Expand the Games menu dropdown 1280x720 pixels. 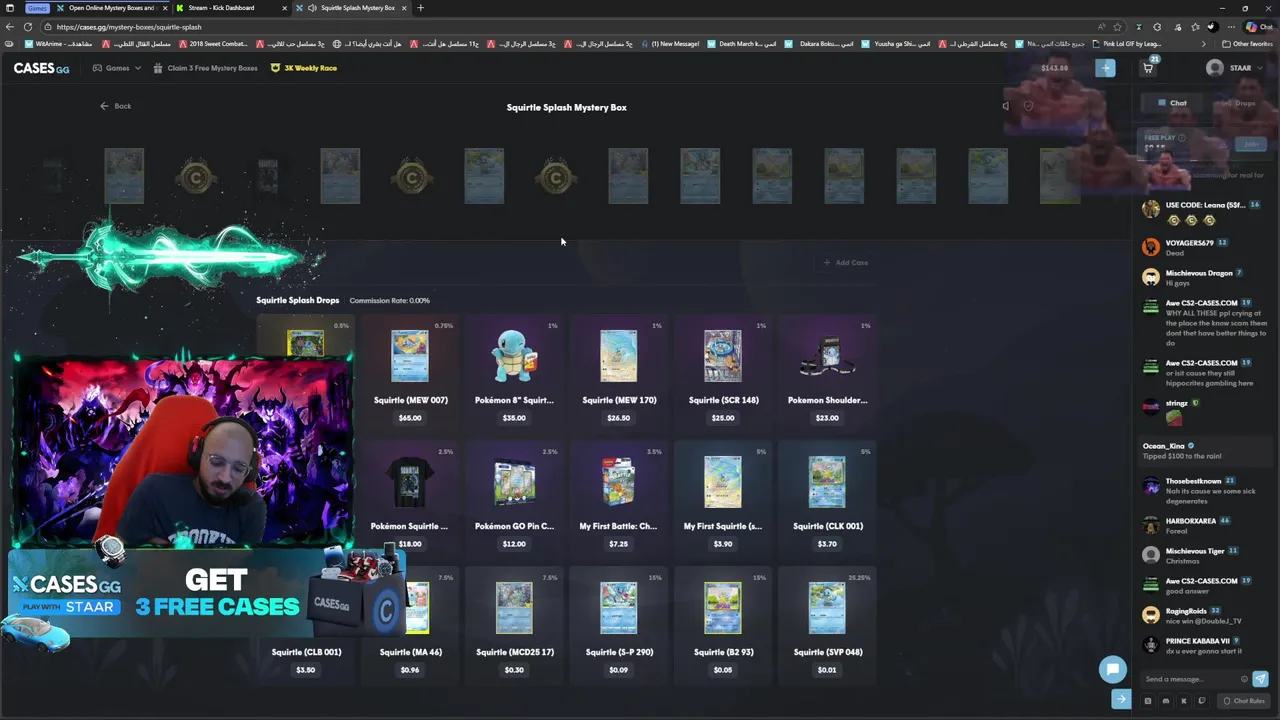pos(116,68)
